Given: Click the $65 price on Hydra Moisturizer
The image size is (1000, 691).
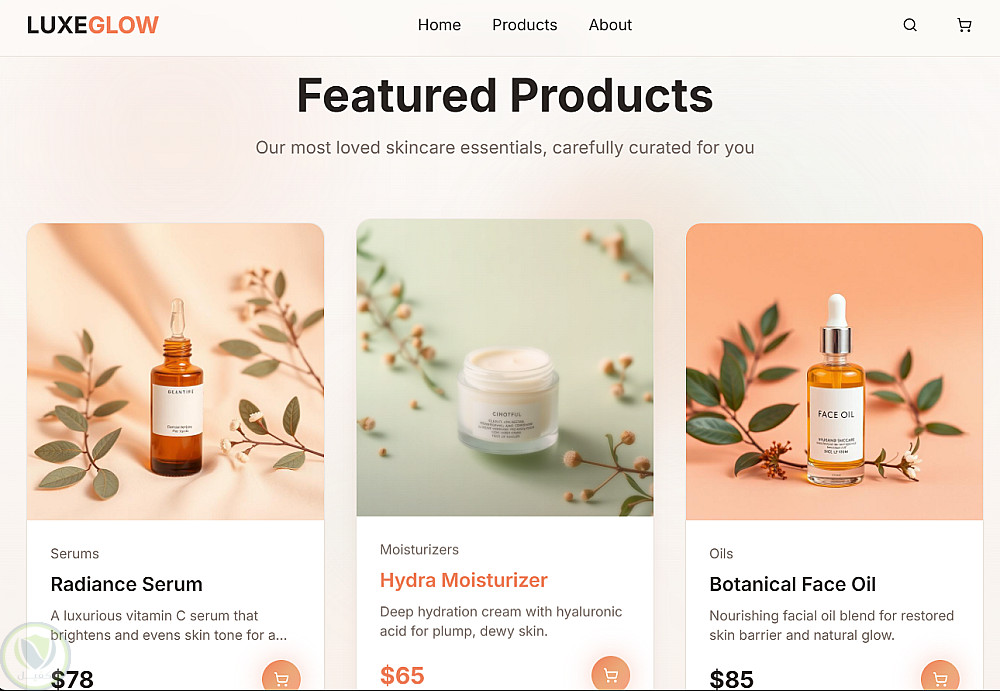Looking at the screenshot, I should pos(402,675).
